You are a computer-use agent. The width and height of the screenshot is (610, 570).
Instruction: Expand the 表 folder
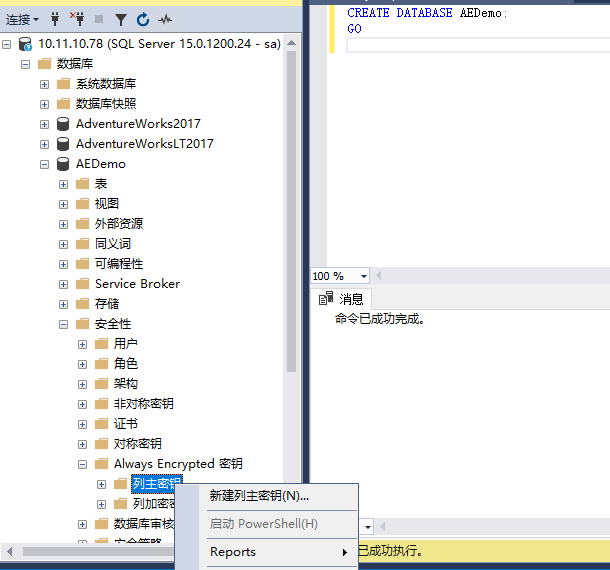[x=63, y=184]
